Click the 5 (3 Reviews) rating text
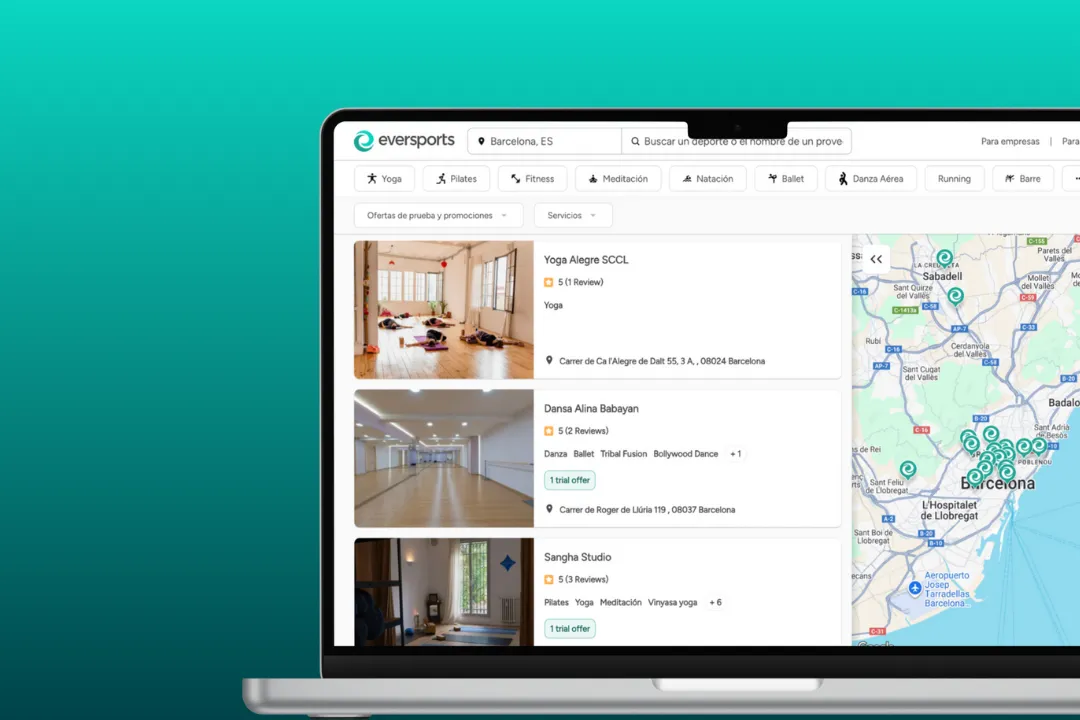 583,580
